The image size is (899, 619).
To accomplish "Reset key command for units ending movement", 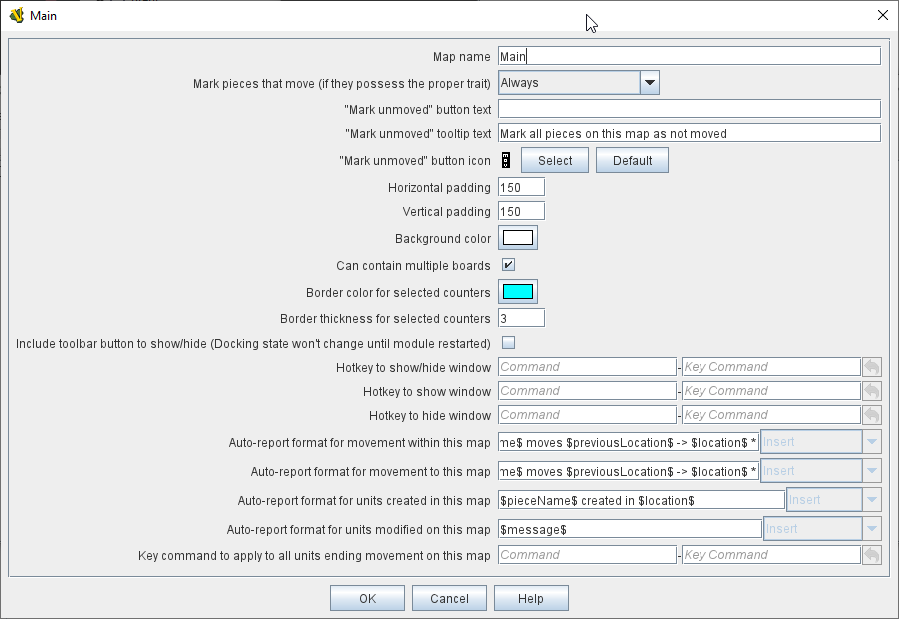I will click(x=871, y=554).
